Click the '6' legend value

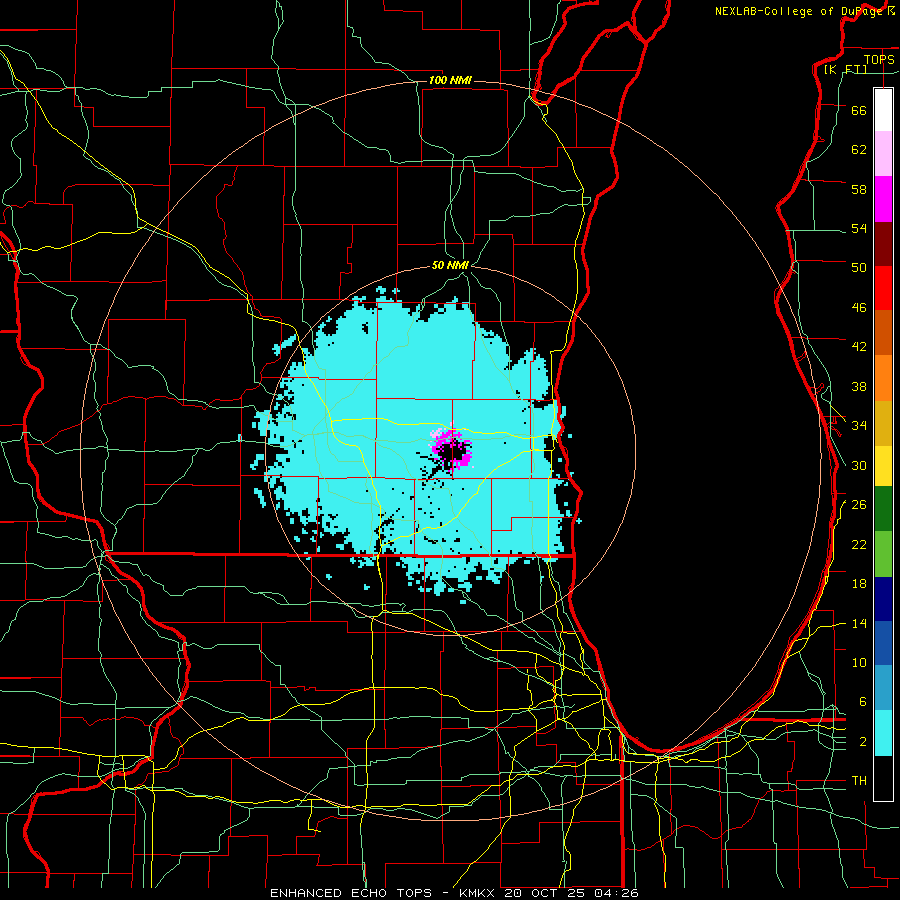point(863,702)
